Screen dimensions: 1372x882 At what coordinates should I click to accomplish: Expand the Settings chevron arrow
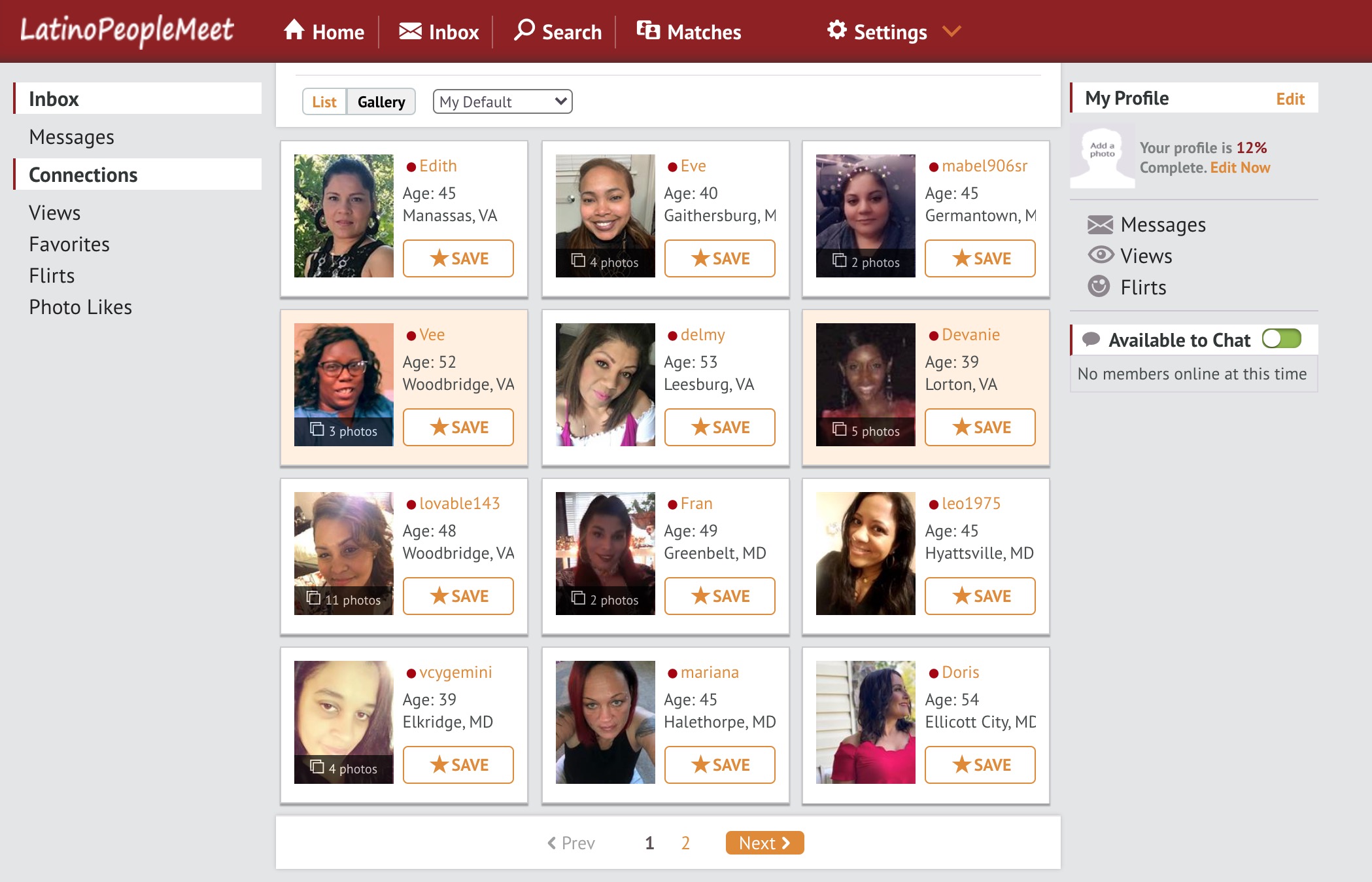952,31
